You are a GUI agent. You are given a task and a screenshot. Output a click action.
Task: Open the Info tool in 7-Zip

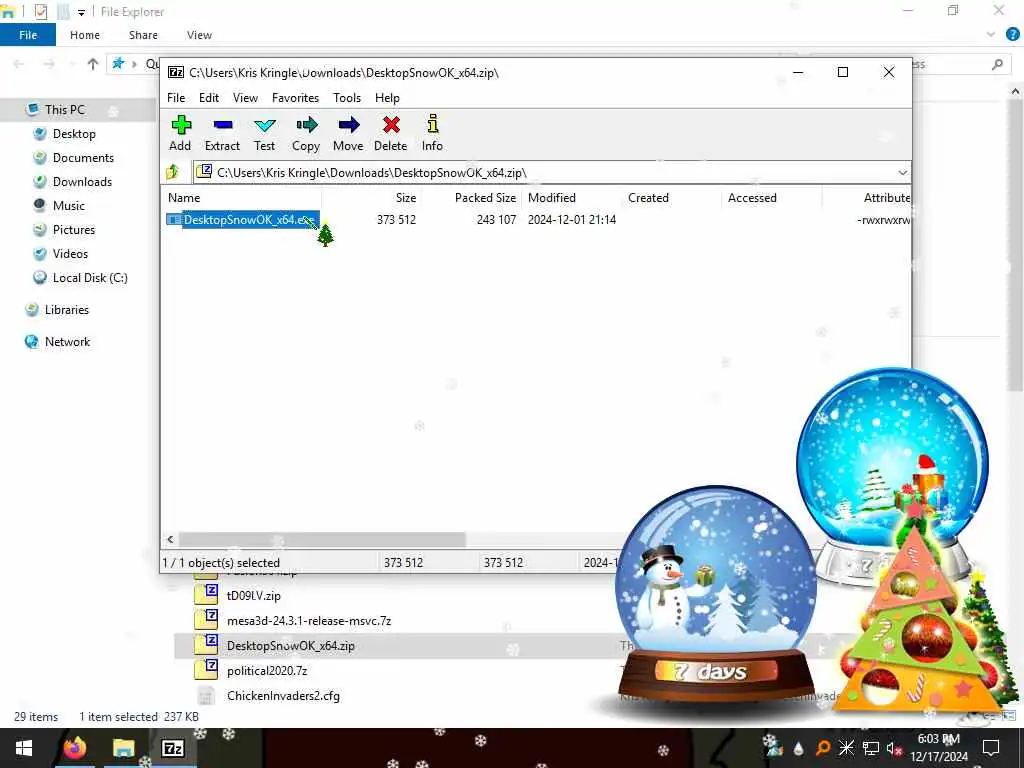432,133
